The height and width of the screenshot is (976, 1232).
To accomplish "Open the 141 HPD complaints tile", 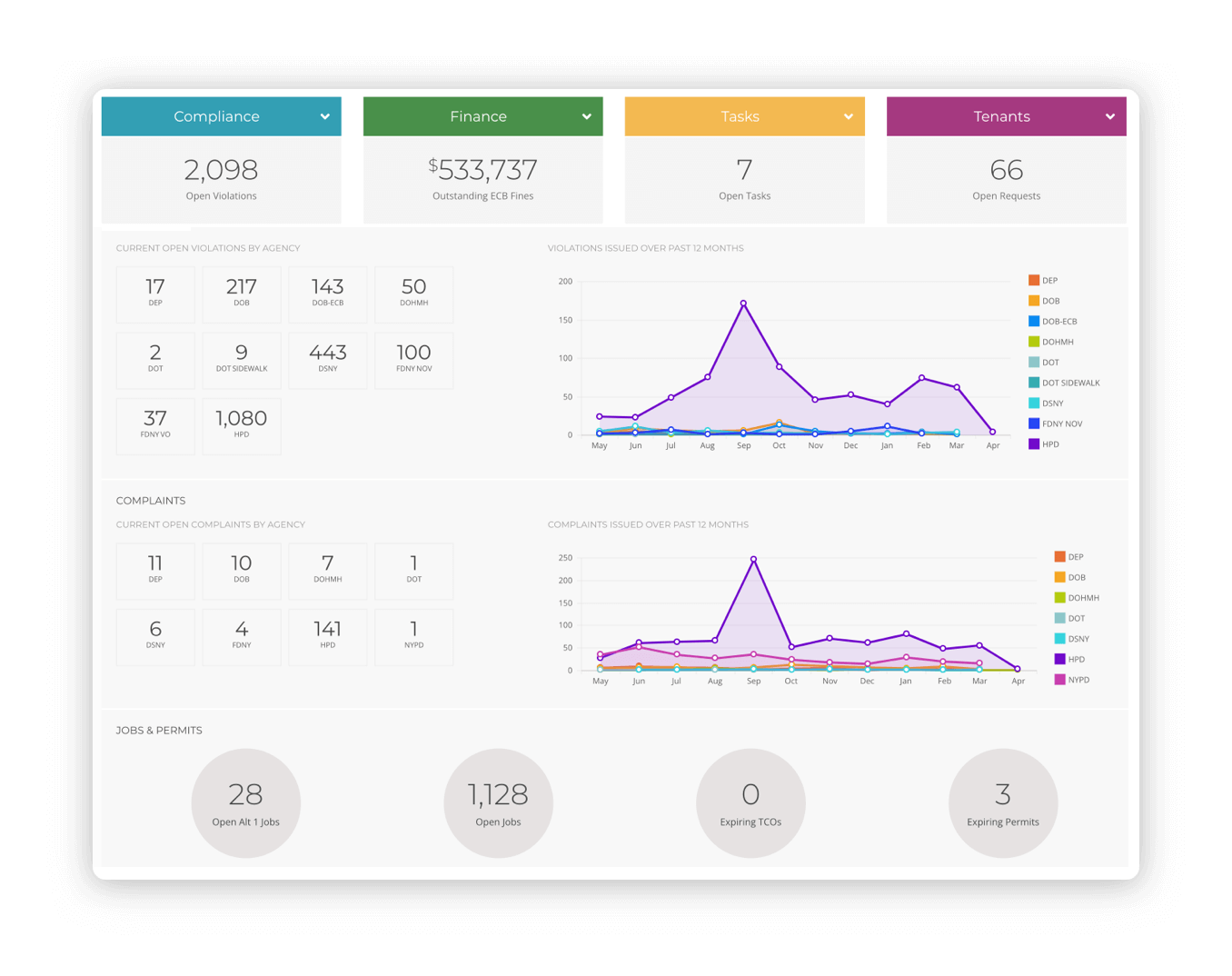I will [328, 636].
